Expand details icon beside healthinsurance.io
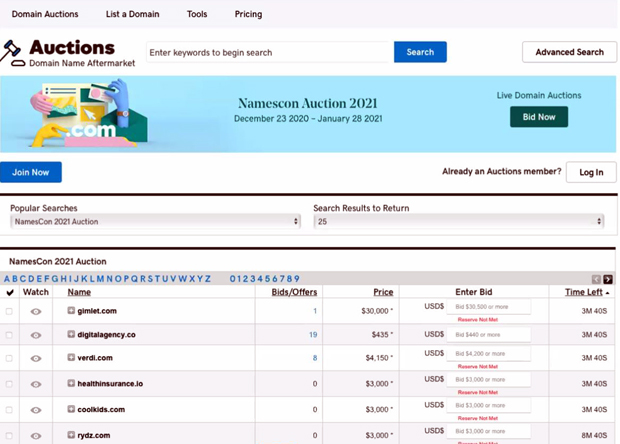Image resolution: width=620 pixels, height=444 pixels. pyautogui.click(x=71, y=383)
